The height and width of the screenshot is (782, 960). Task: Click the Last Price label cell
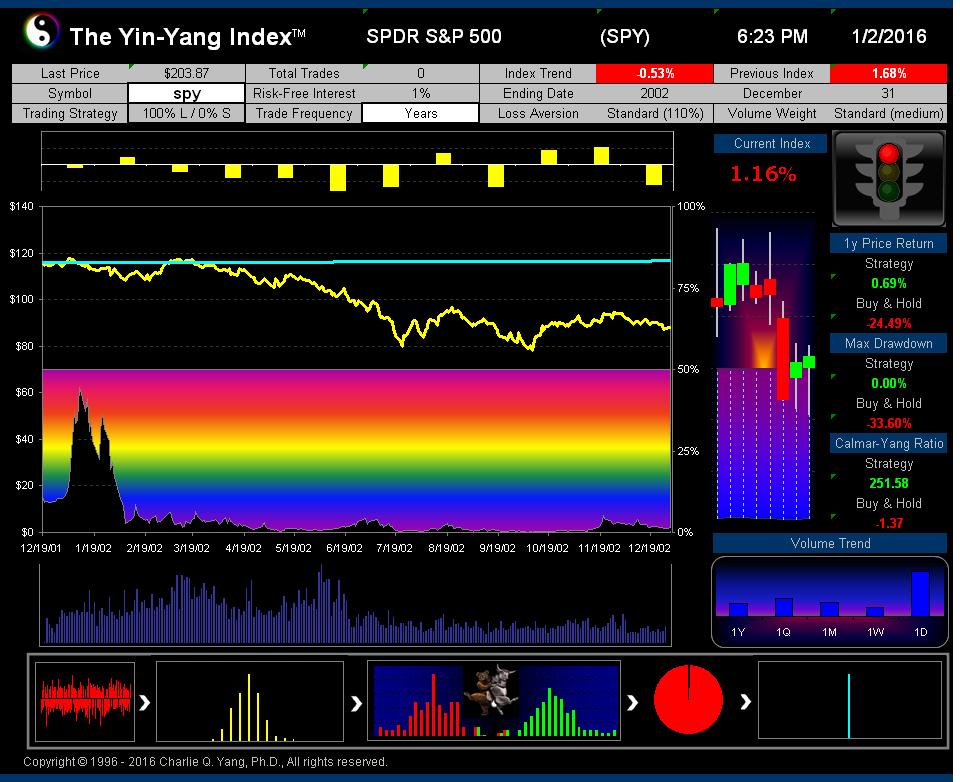tap(70, 73)
